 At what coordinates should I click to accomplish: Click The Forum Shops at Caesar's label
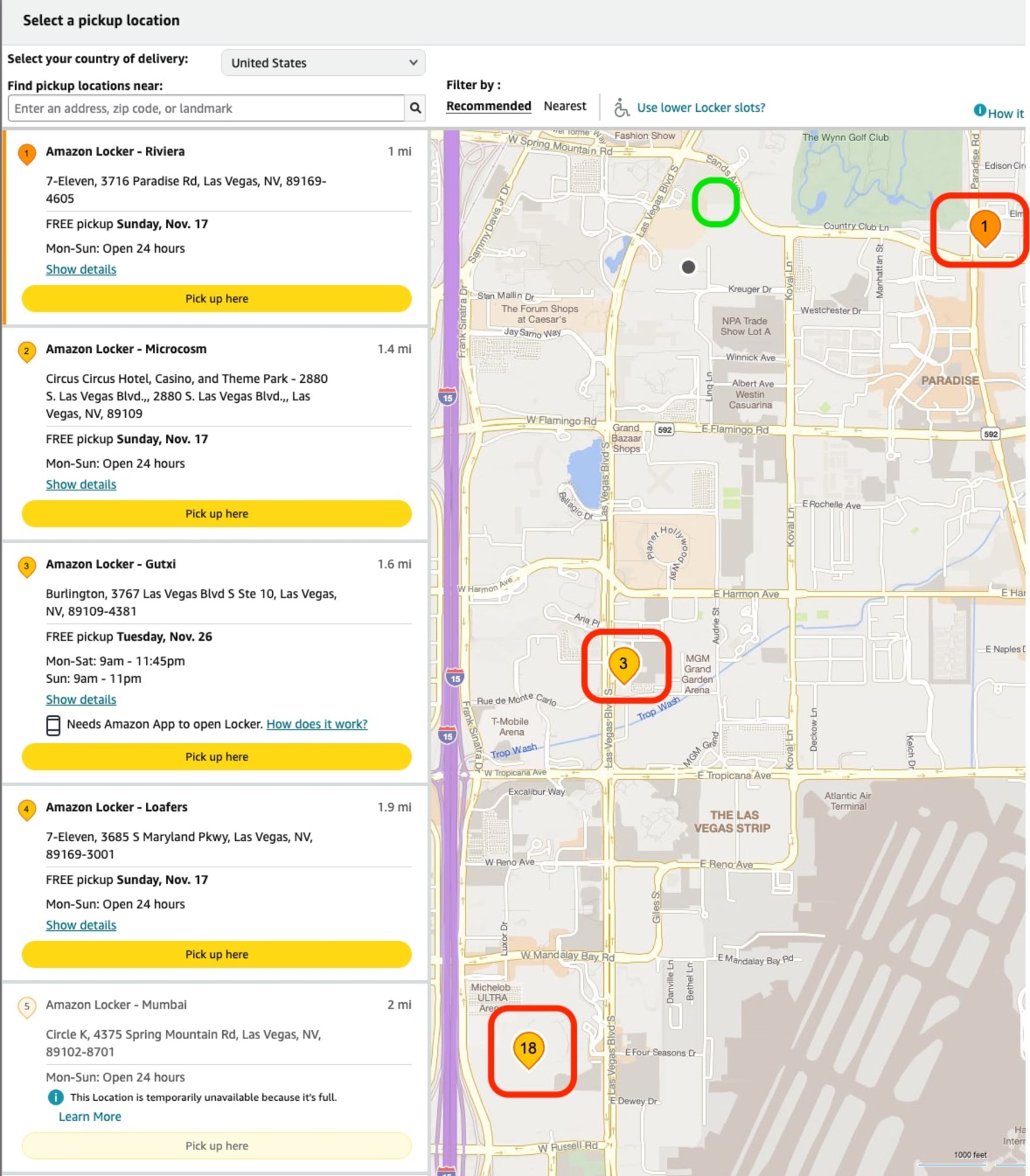[x=540, y=314]
